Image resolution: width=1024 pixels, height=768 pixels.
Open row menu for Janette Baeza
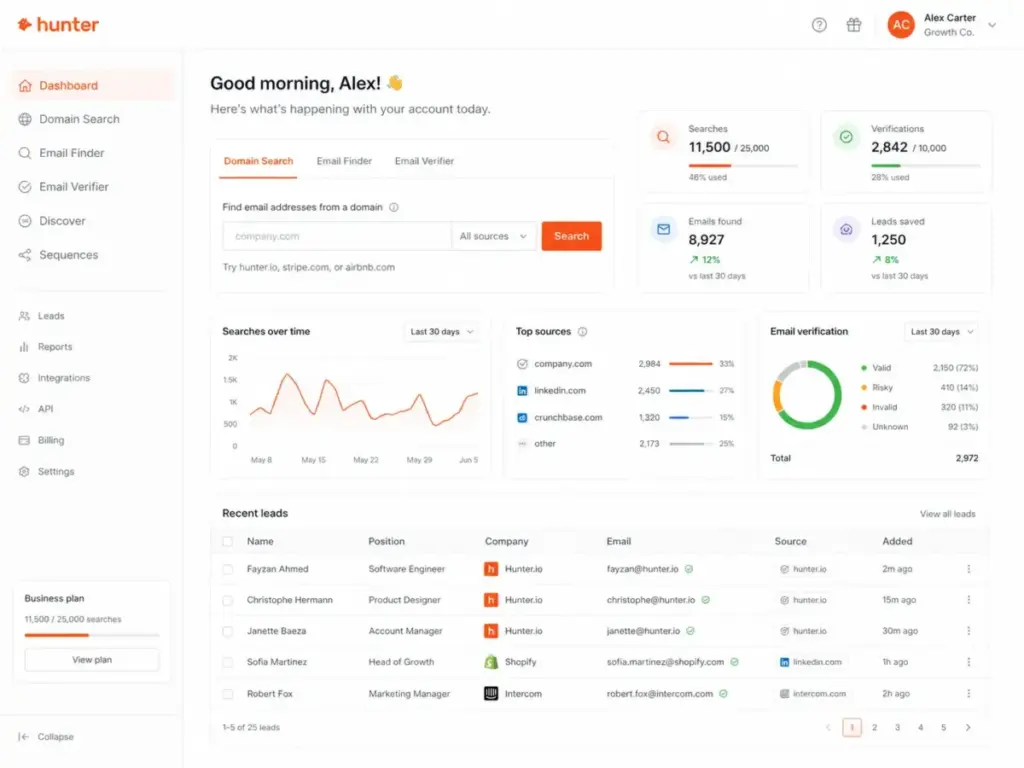click(968, 631)
